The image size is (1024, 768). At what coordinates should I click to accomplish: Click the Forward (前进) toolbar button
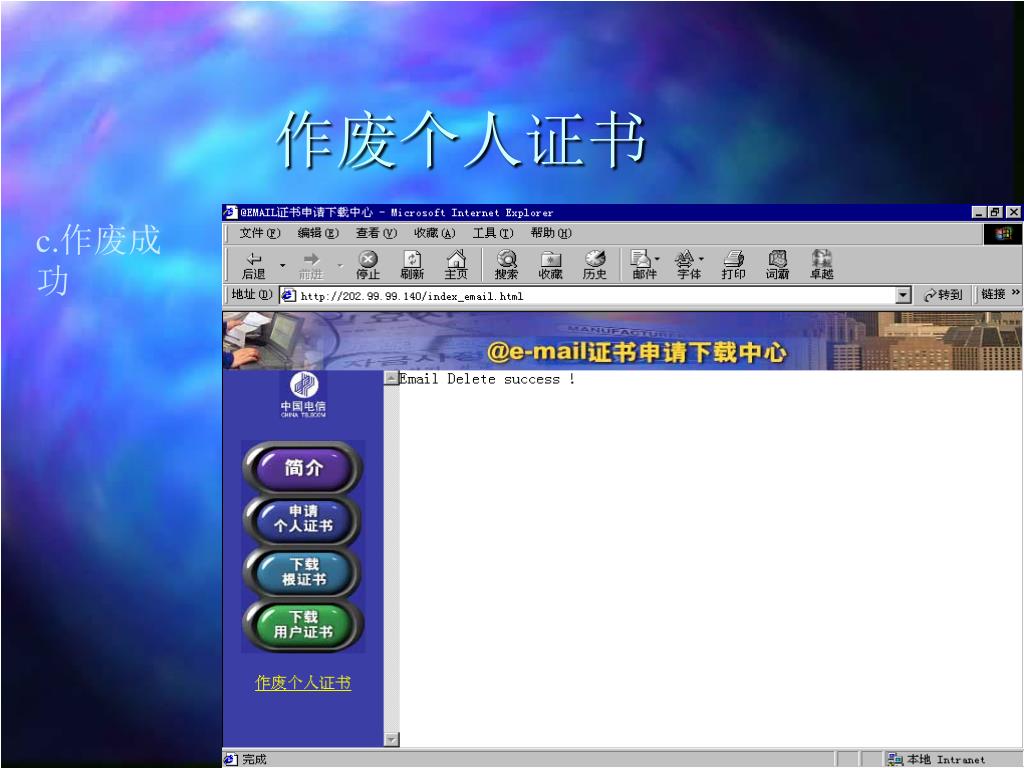pos(311,265)
